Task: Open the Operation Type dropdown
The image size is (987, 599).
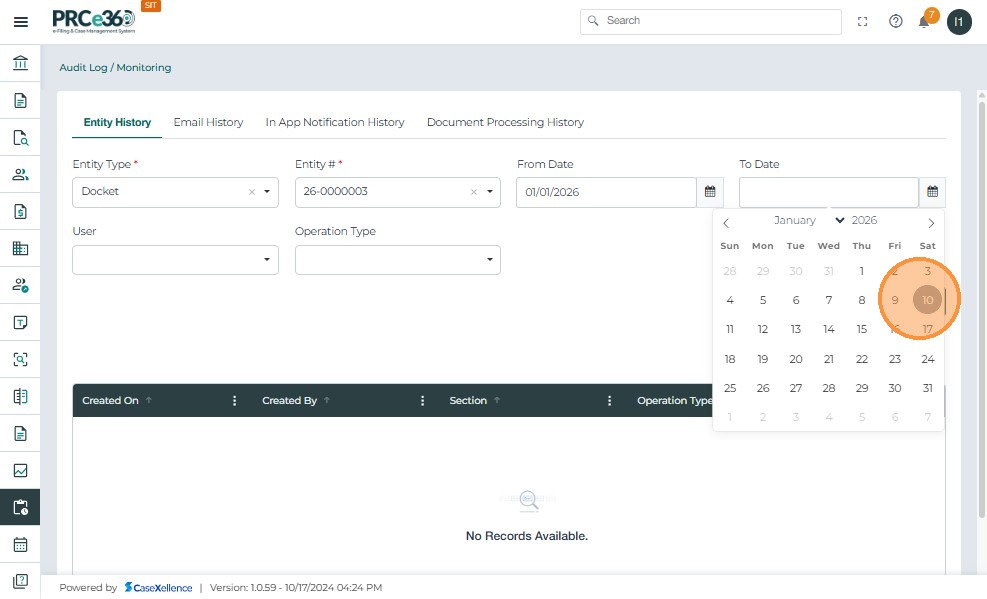Action: pos(489,260)
